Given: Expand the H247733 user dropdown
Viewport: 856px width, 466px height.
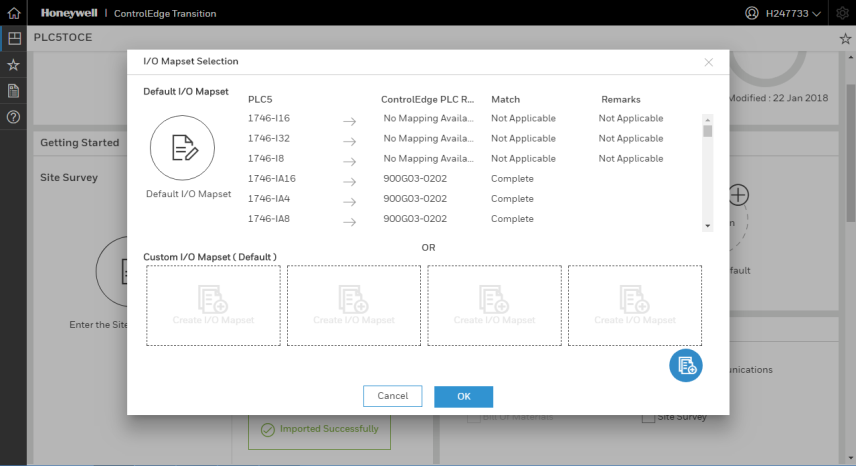Looking at the screenshot, I should [x=793, y=14].
